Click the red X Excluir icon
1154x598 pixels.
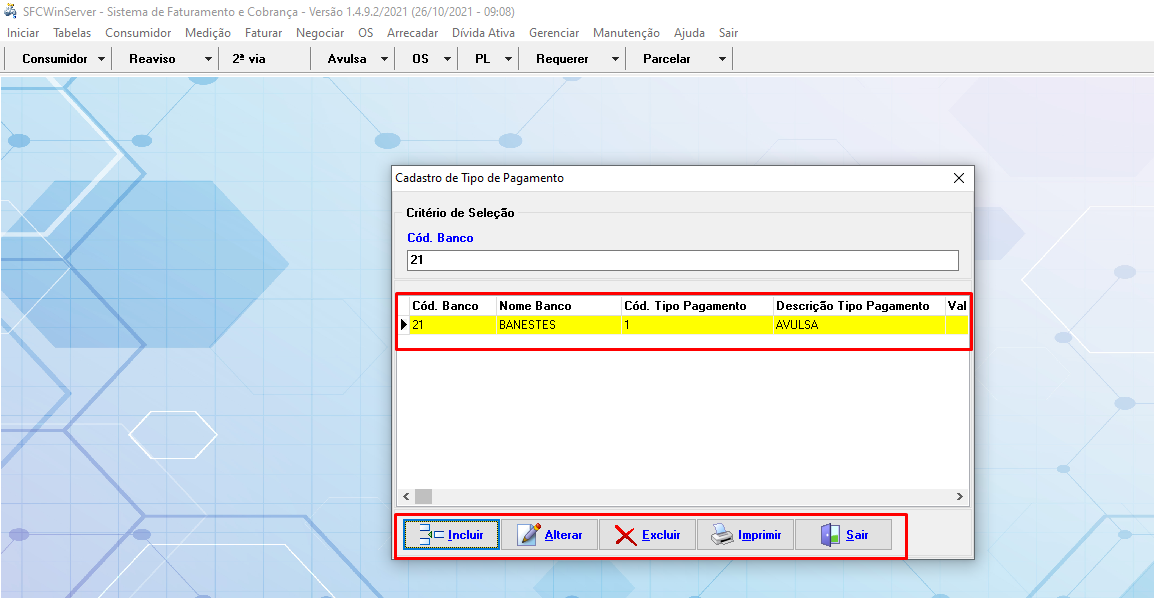point(625,535)
